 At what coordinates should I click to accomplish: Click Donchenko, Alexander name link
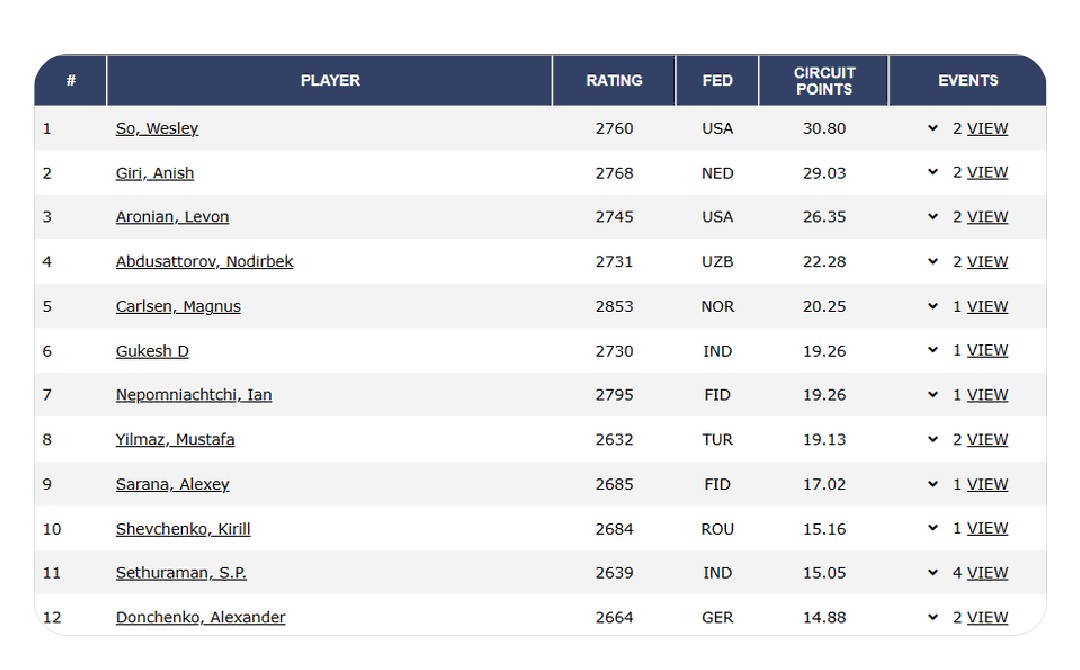(200, 617)
